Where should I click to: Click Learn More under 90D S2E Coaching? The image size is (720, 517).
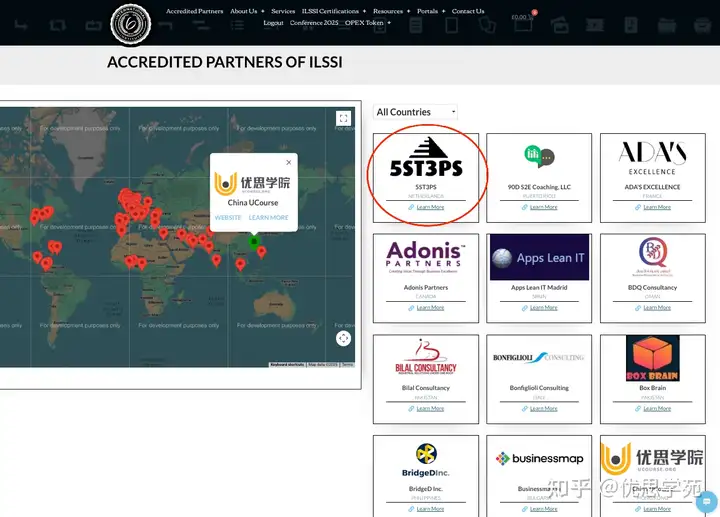click(x=544, y=207)
